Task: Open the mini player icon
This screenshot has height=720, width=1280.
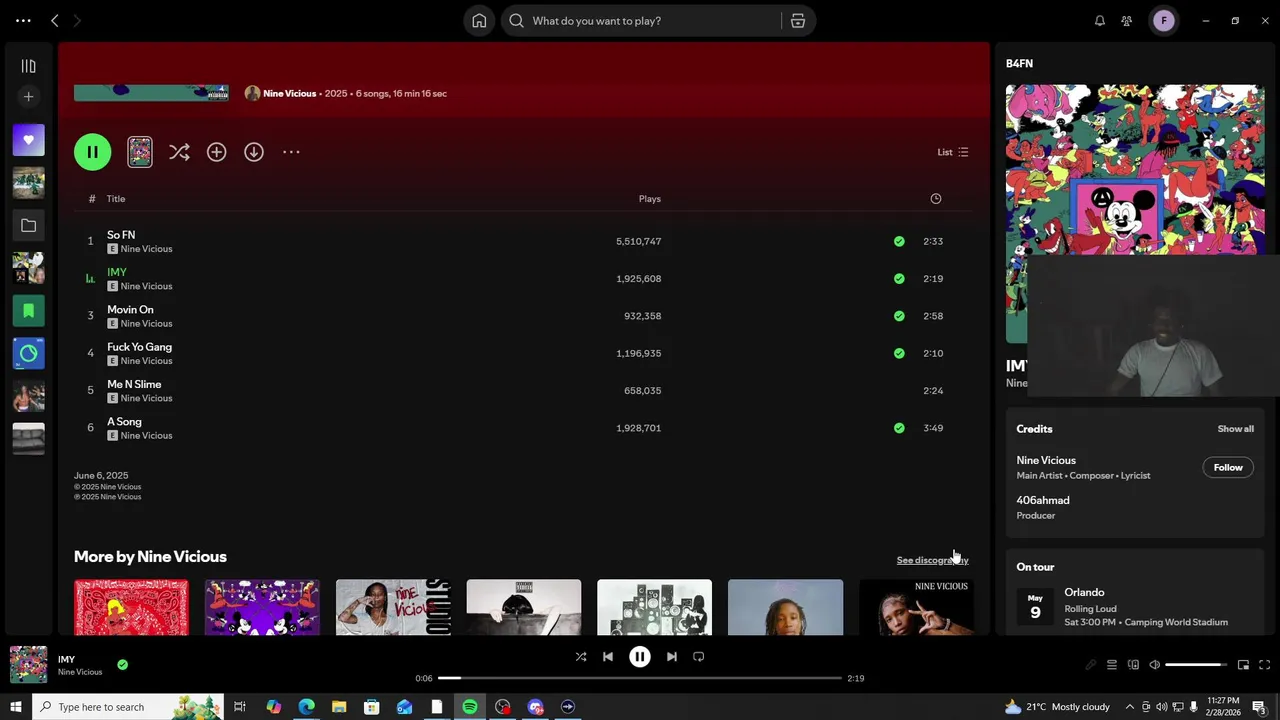Action: [x=1243, y=665]
